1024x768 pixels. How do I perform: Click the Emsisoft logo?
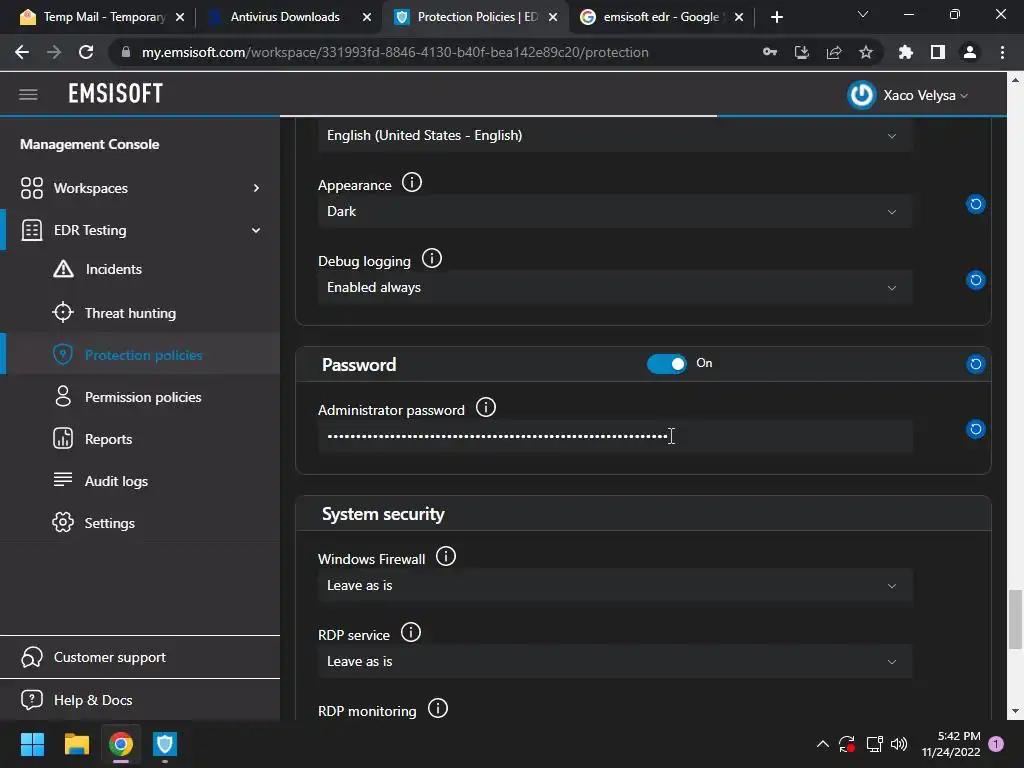coord(116,94)
